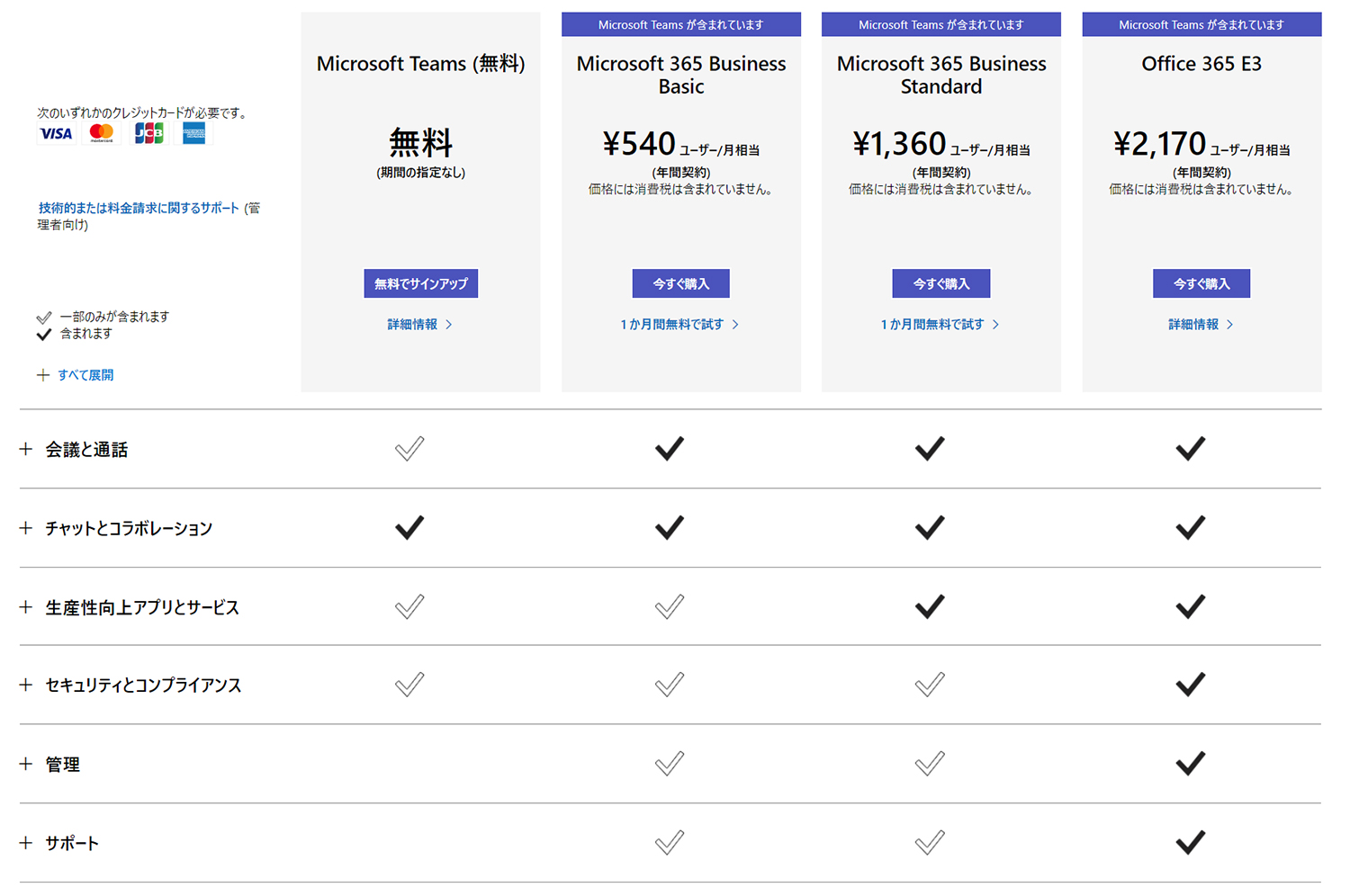Click the full checkmark legend icon 含まれます
The image size is (1350, 896).
(44, 335)
